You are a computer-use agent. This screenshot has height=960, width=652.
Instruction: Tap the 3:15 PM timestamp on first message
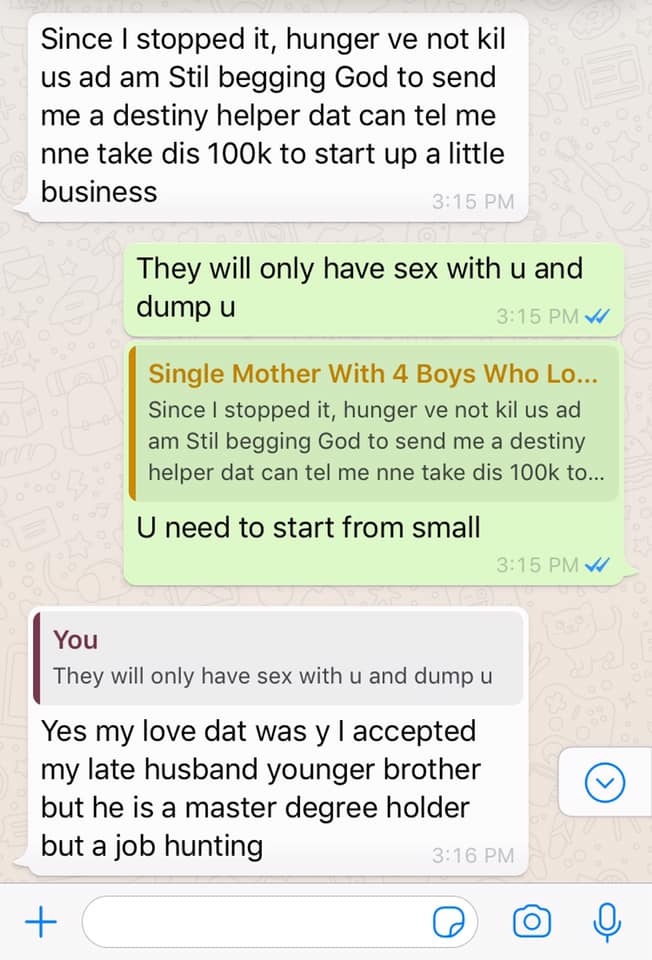[x=473, y=201]
